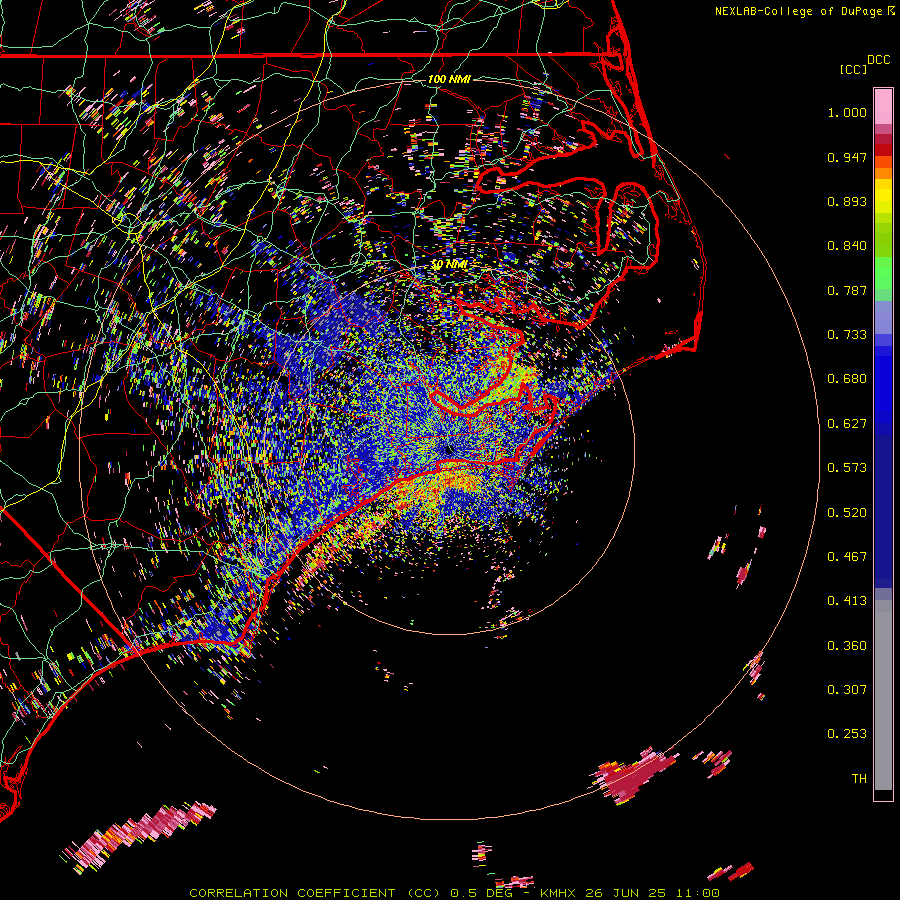Screen dimensions: 900x900
Task: Select the 0.573 scale value
Action: coord(847,468)
